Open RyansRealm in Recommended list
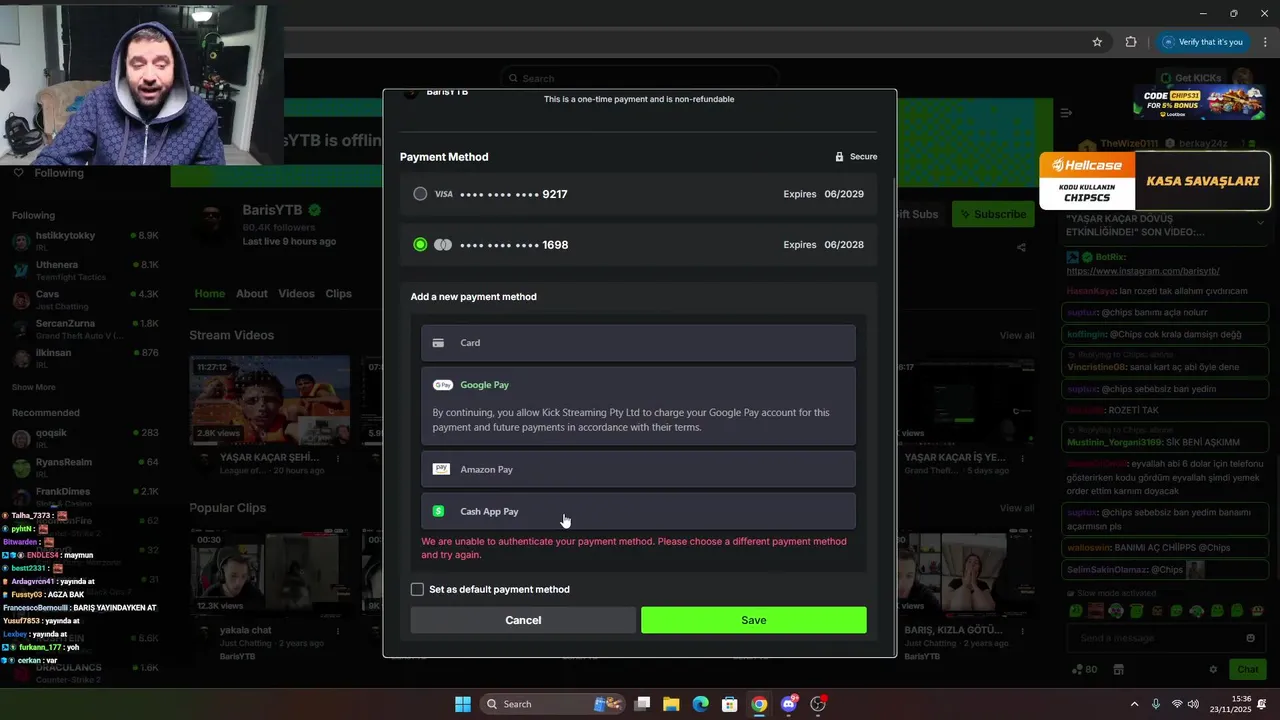Screen dimensions: 1280x720 coord(85,467)
